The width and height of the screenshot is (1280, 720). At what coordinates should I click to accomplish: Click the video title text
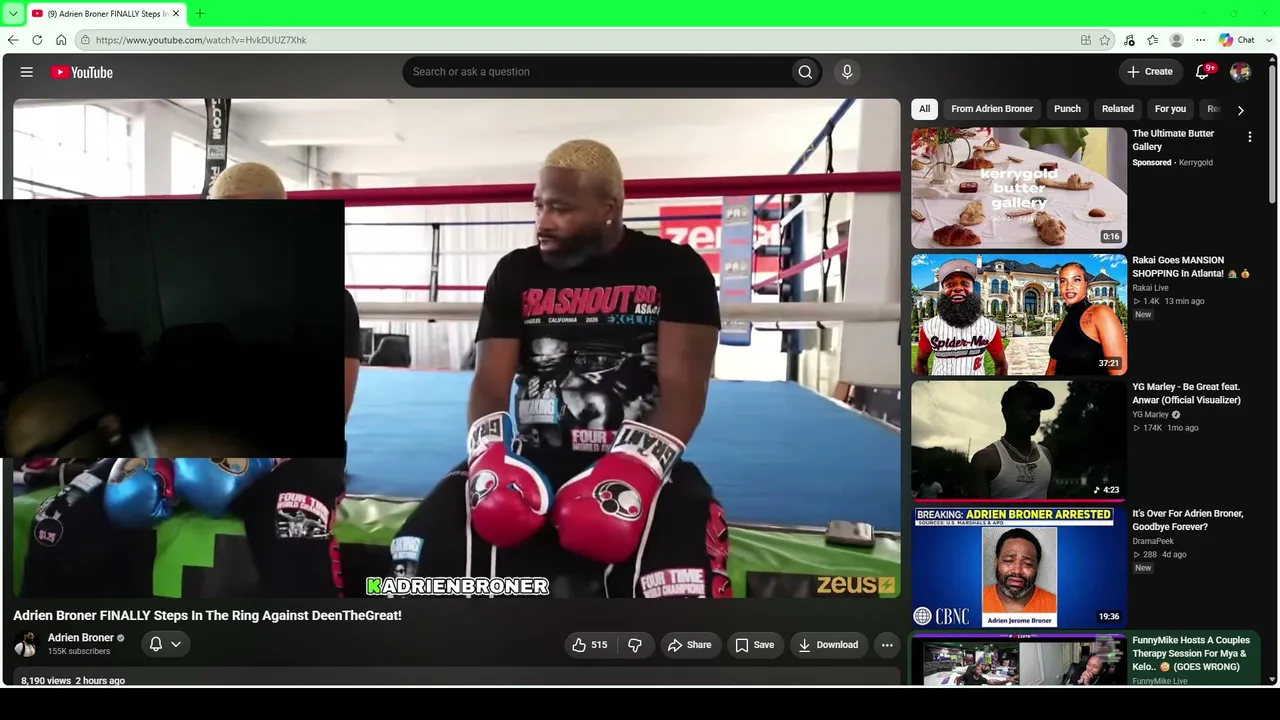point(207,616)
